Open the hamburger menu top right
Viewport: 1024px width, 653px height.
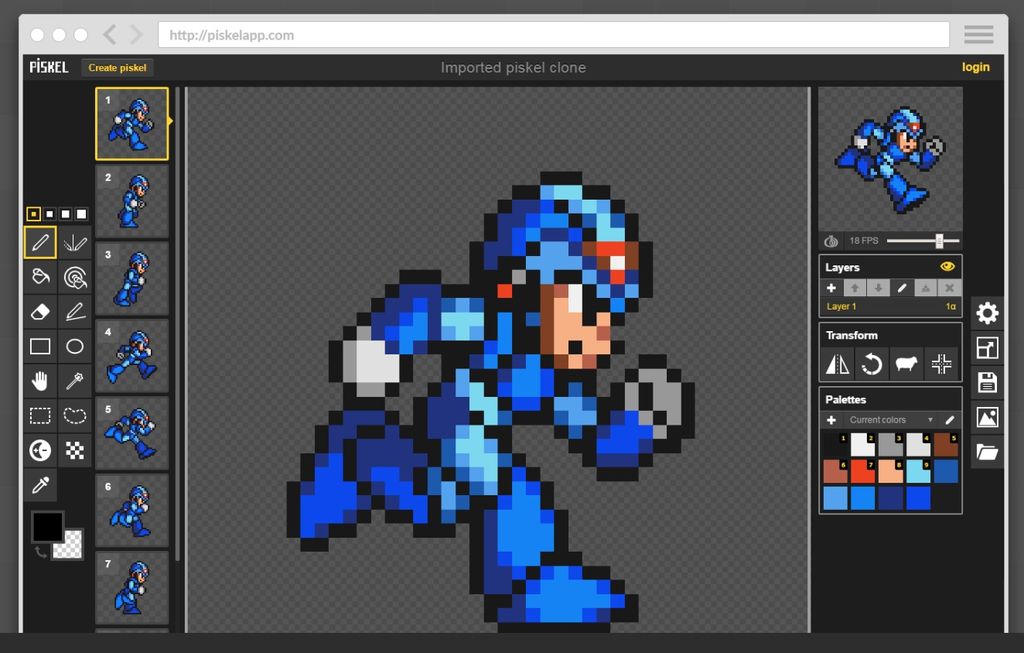pos(977,33)
